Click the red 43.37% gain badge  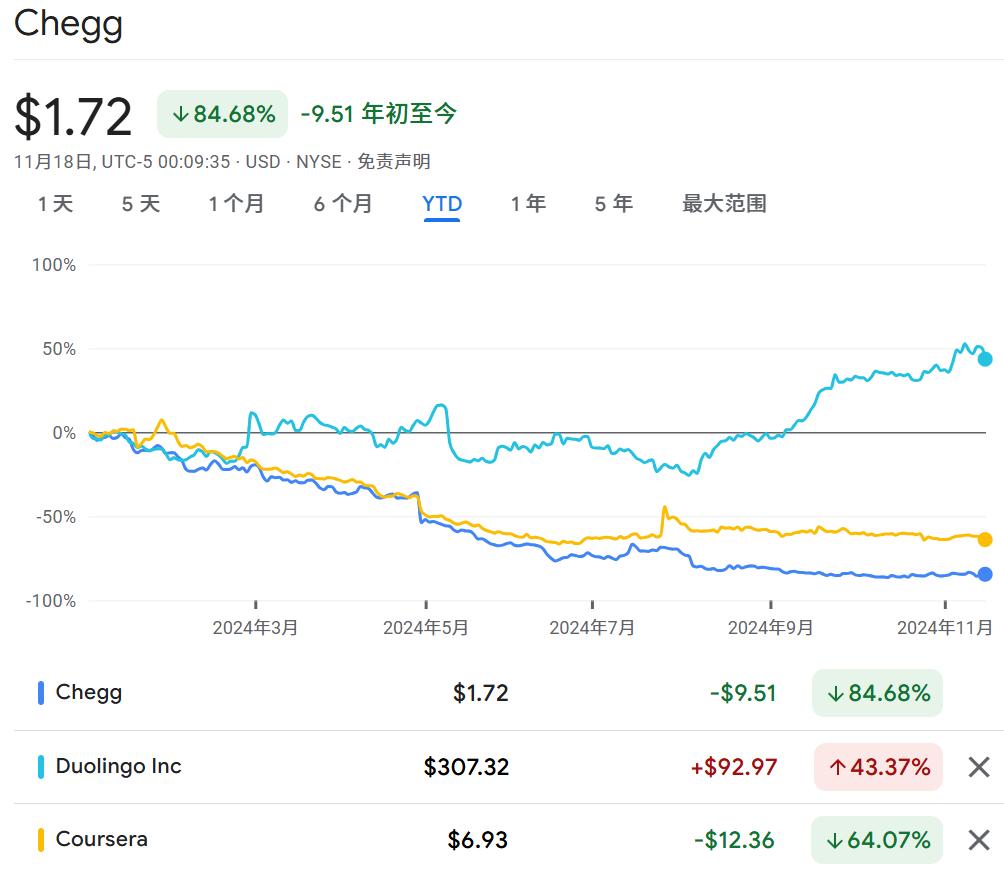click(878, 767)
